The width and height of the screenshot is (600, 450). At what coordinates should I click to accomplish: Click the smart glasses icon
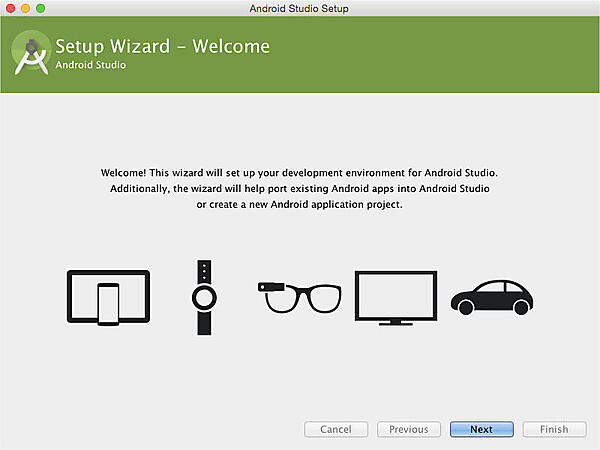coord(300,297)
